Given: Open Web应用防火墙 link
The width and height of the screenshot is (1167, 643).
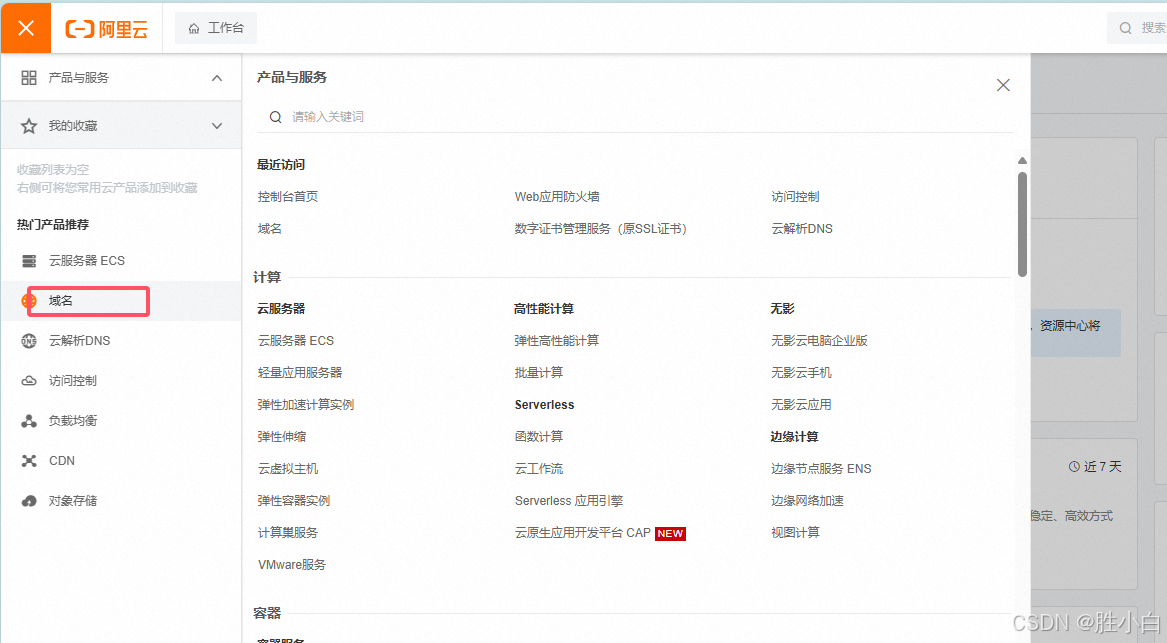Looking at the screenshot, I should coord(557,196).
